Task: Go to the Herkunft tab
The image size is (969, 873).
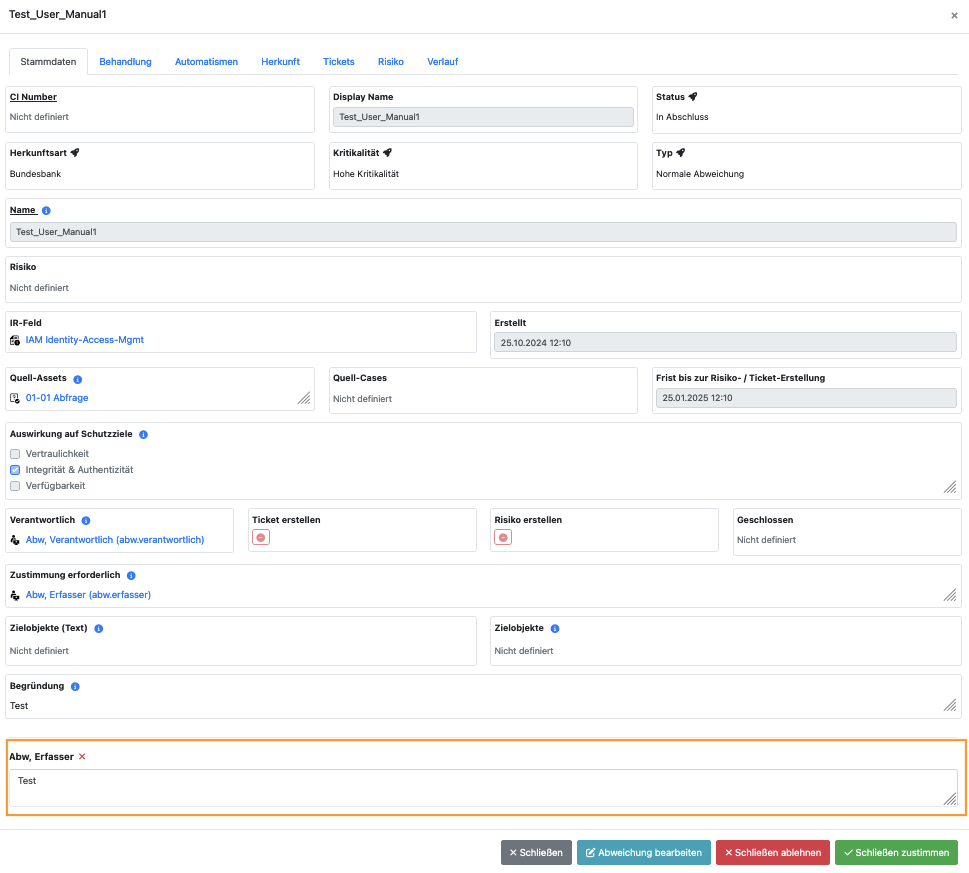Action: [281, 62]
